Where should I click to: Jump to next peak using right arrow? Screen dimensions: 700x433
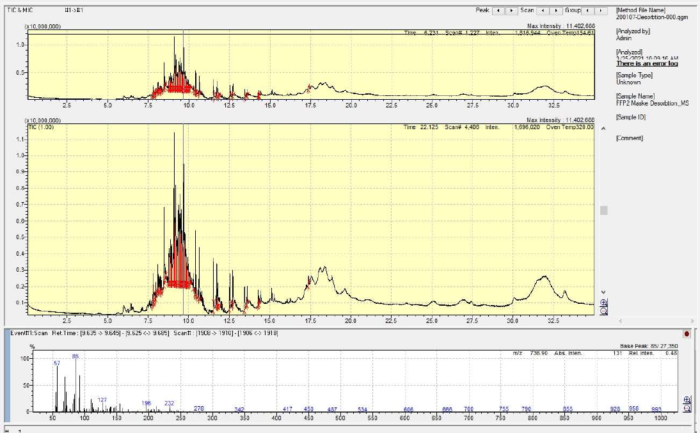512,7
